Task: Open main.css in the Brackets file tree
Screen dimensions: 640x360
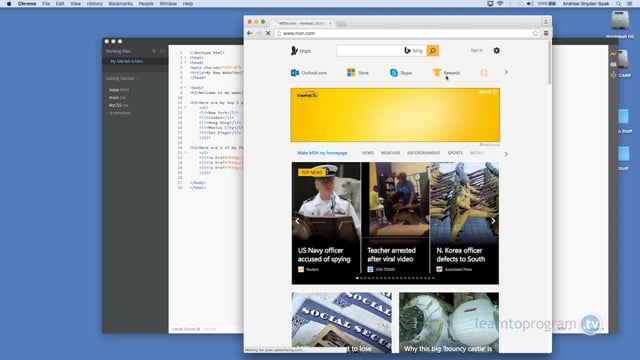Action: pos(117,98)
